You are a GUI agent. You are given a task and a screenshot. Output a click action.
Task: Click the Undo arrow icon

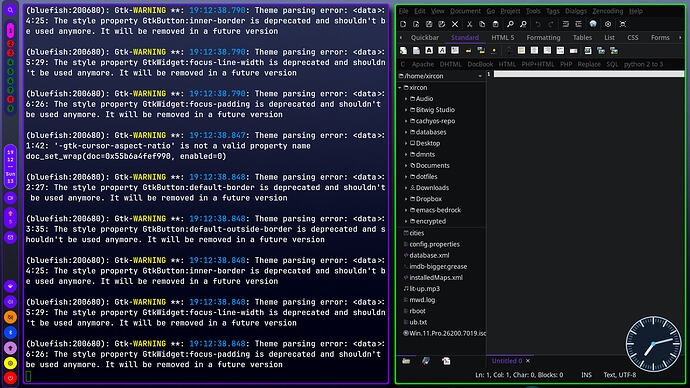538,24
